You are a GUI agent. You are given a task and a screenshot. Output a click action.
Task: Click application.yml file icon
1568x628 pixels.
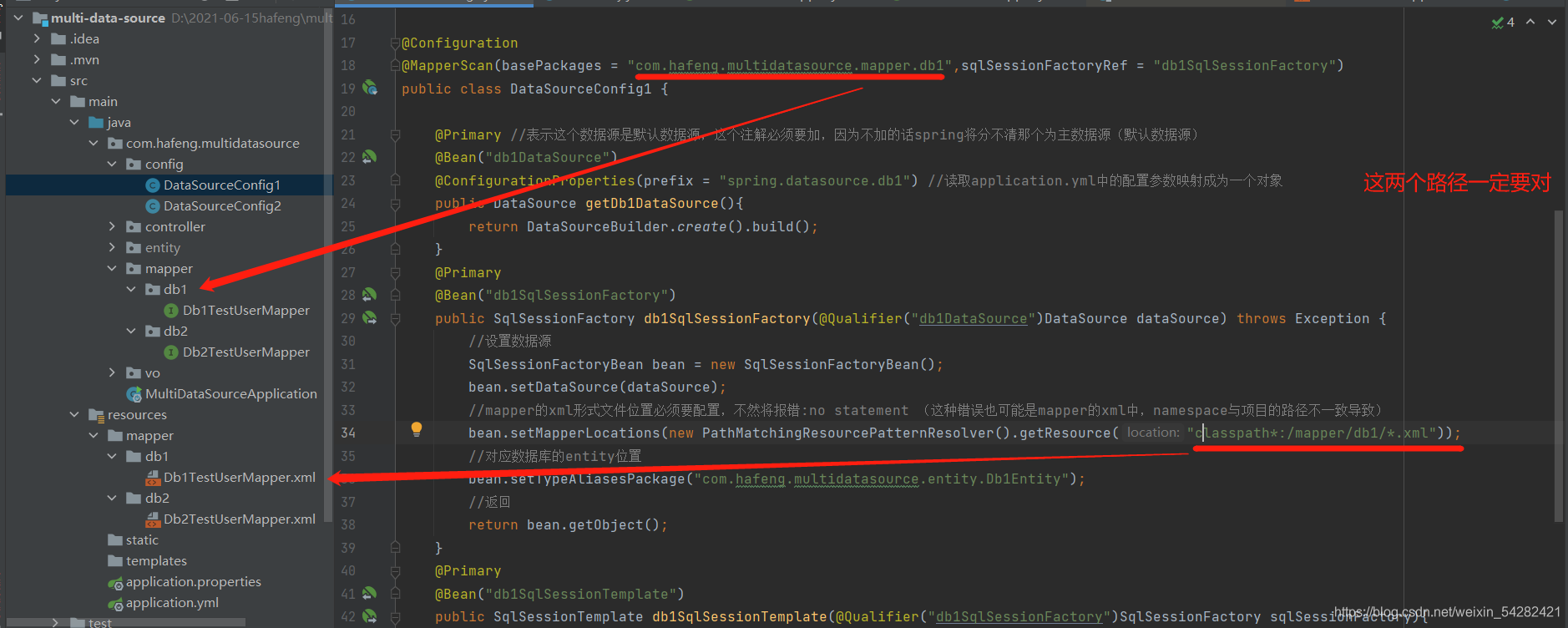pyautogui.click(x=115, y=603)
